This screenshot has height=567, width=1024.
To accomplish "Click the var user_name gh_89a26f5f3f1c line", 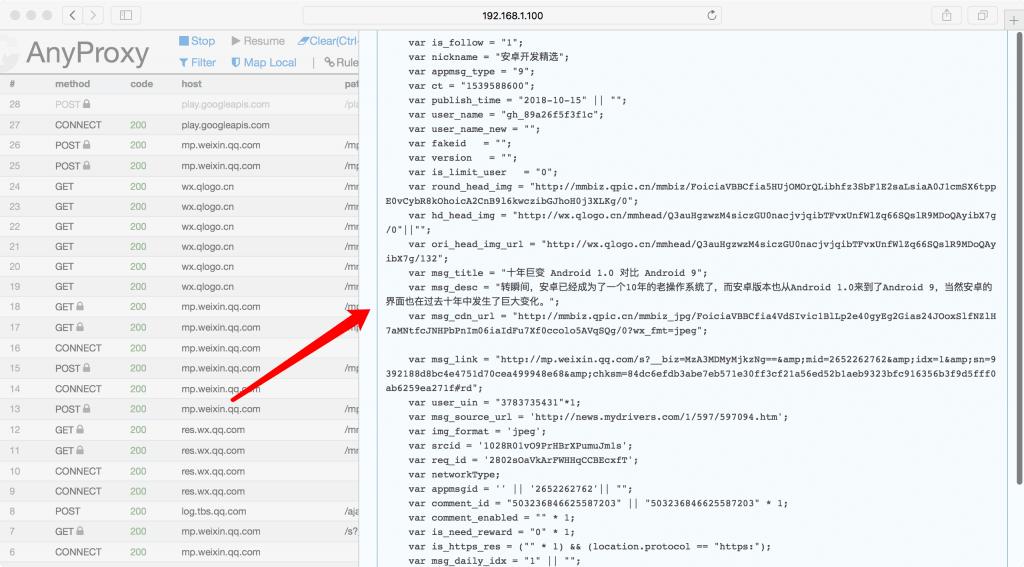I will (x=506, y=114).
